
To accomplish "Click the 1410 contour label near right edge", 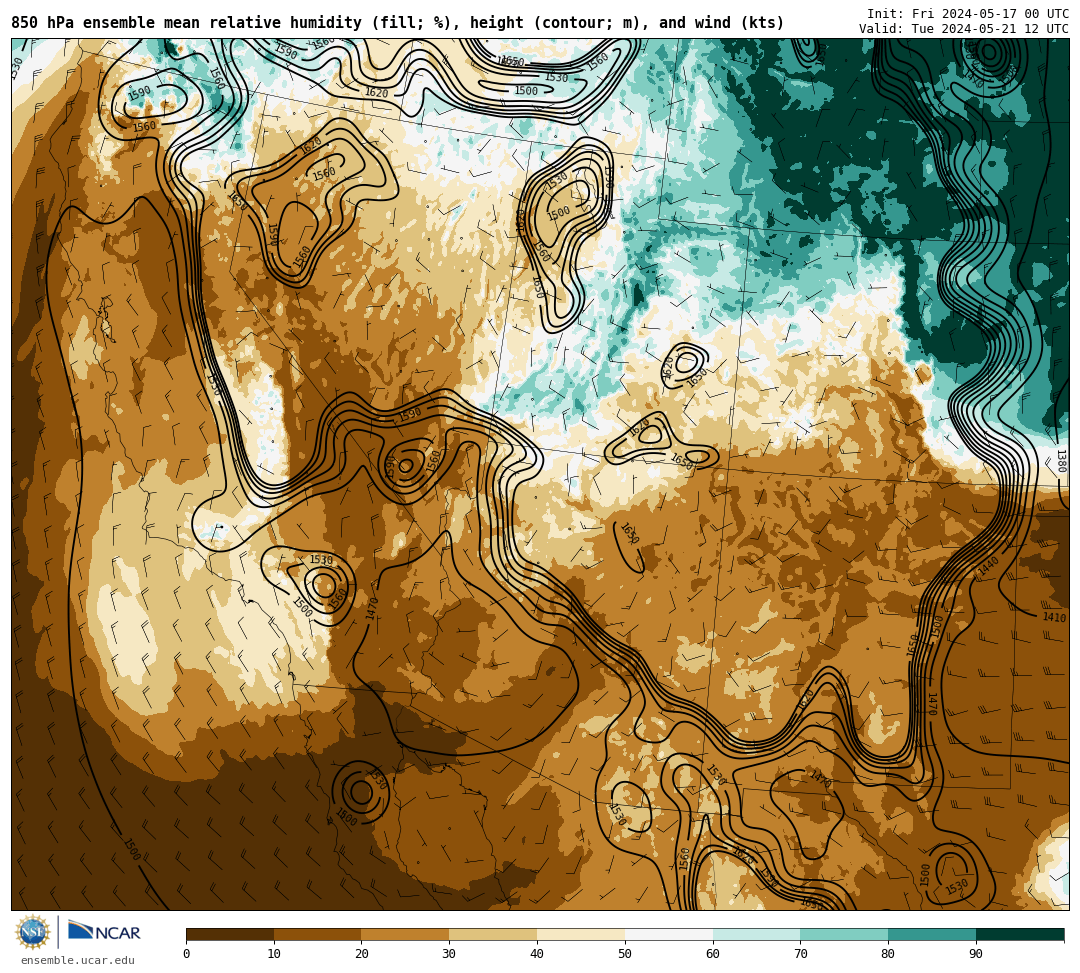I will 1055,617.
